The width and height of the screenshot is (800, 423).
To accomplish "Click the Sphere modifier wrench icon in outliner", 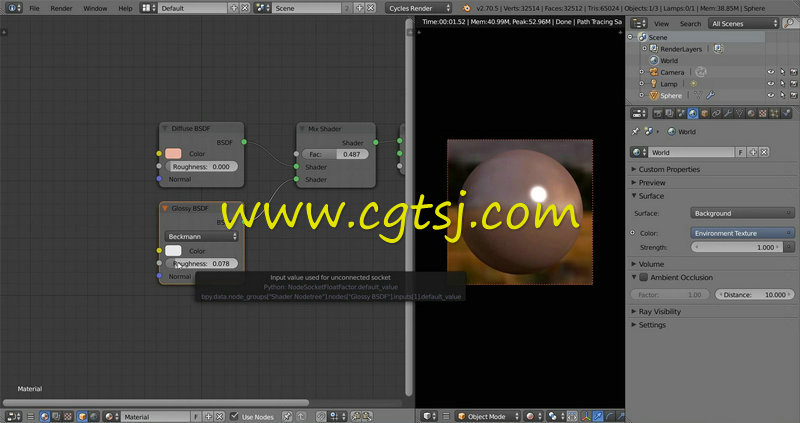I will (x=710, y=95).
